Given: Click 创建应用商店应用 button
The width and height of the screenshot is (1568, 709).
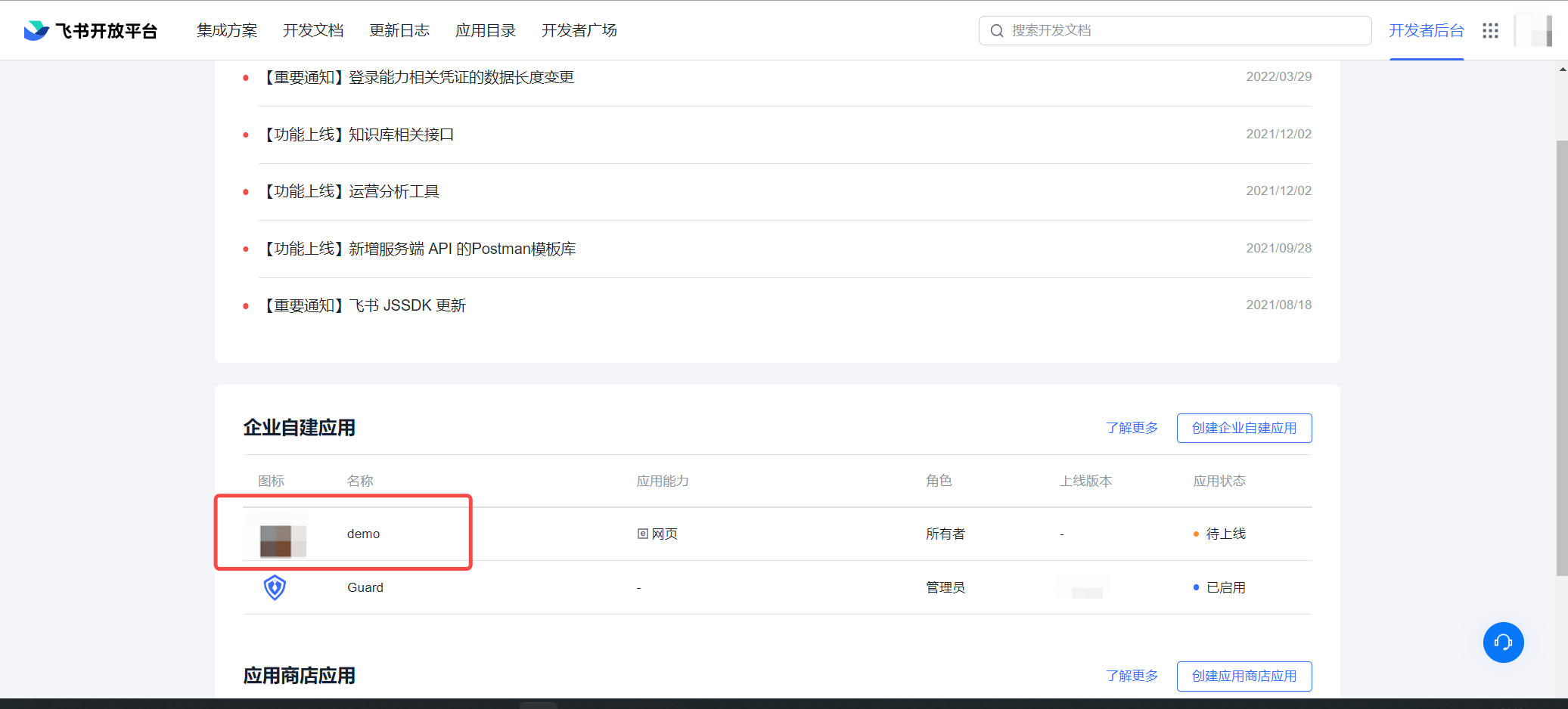Looking at the screenshot, I should (x=1244, y=676).
